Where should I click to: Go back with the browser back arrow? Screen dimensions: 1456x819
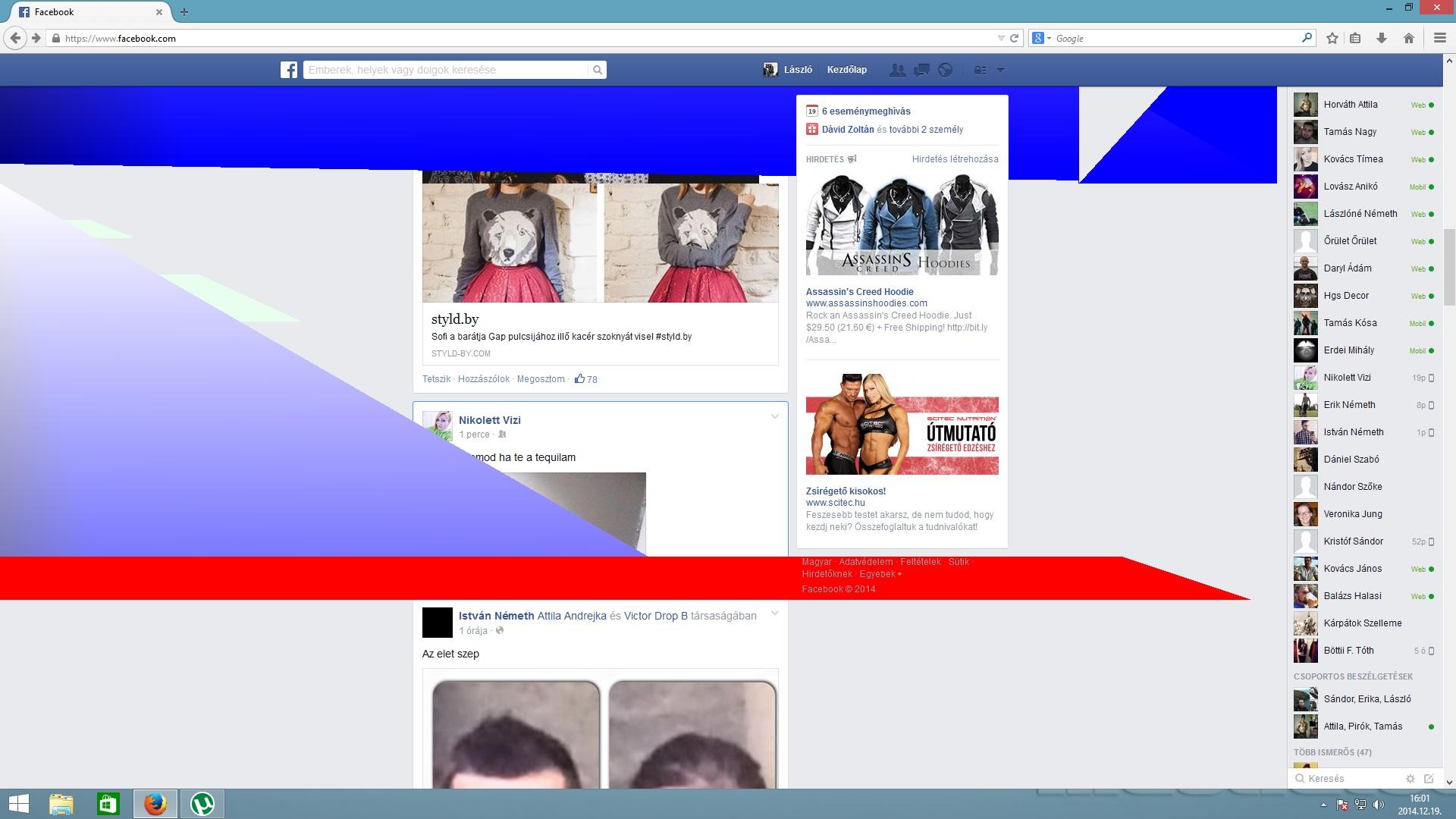point(14,38)
